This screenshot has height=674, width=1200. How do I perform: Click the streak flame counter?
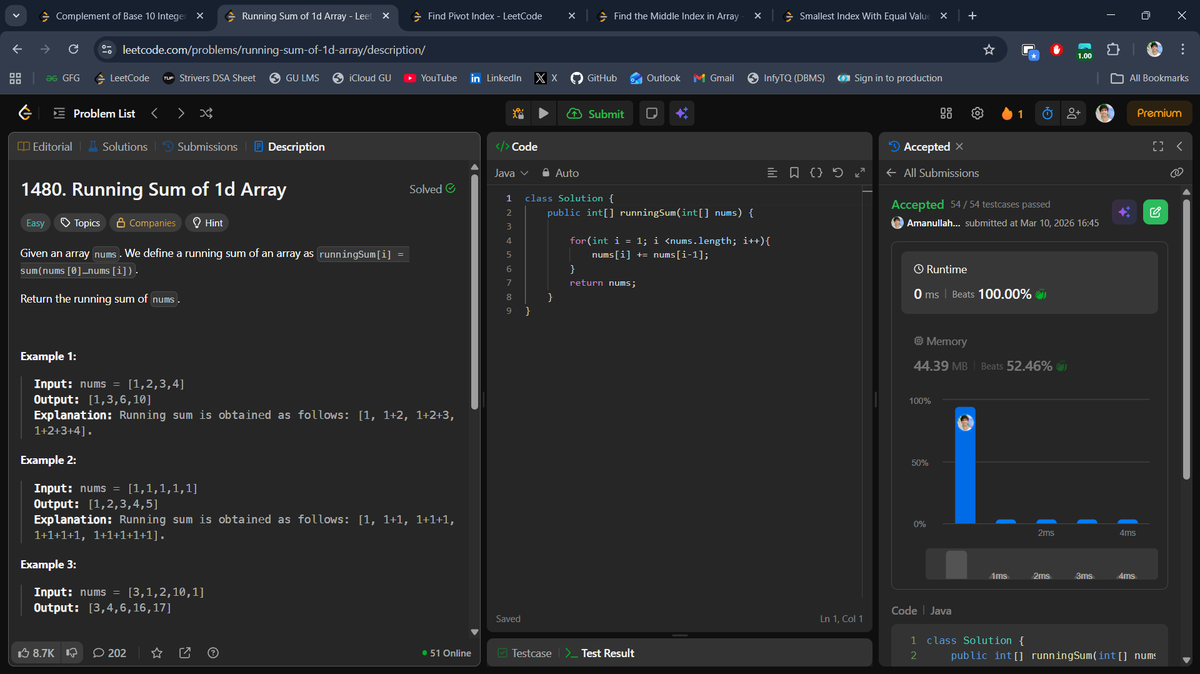1011,113
